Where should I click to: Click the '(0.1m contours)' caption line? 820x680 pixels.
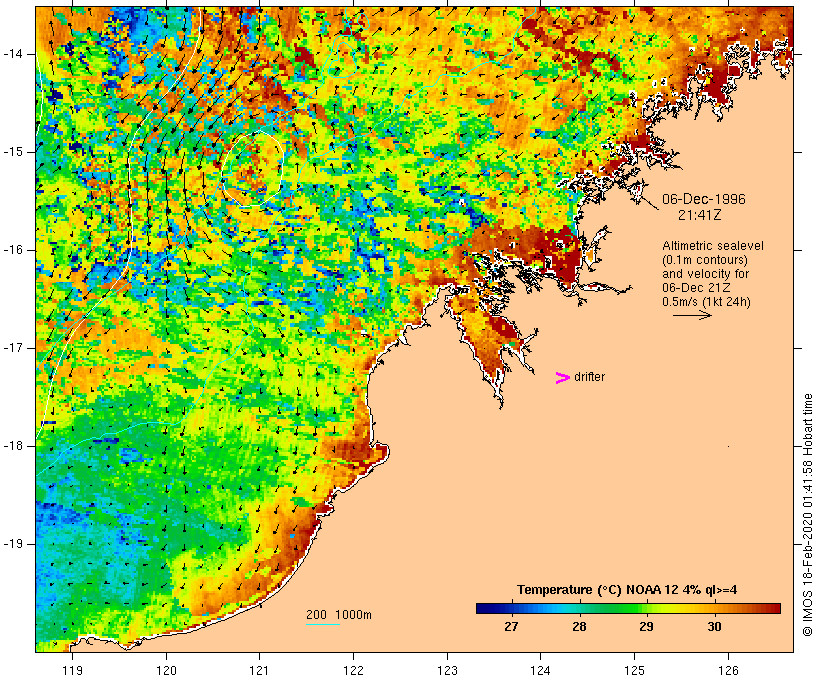[x=704, y=260]
